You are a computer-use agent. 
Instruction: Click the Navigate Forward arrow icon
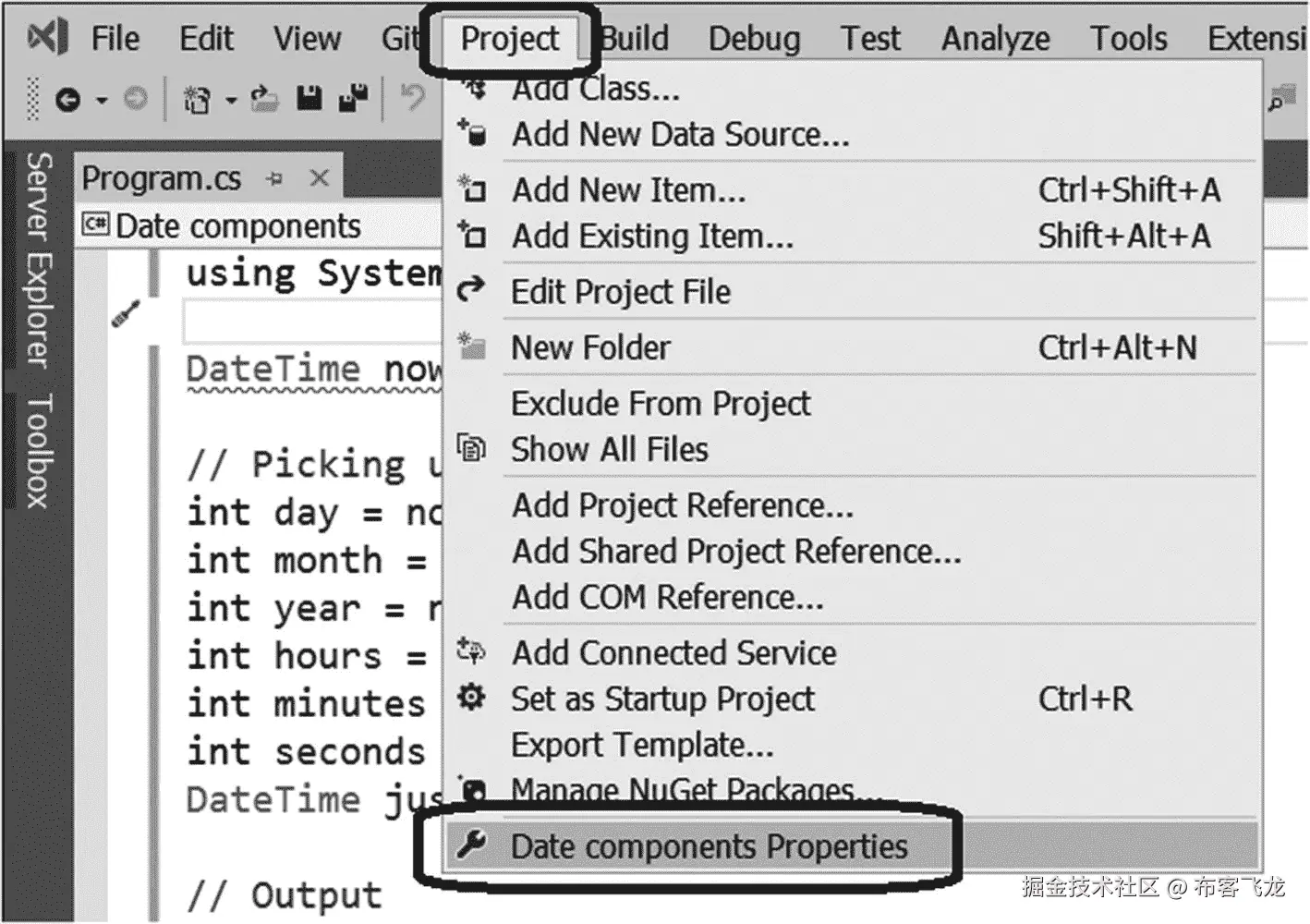coord(136,99)
